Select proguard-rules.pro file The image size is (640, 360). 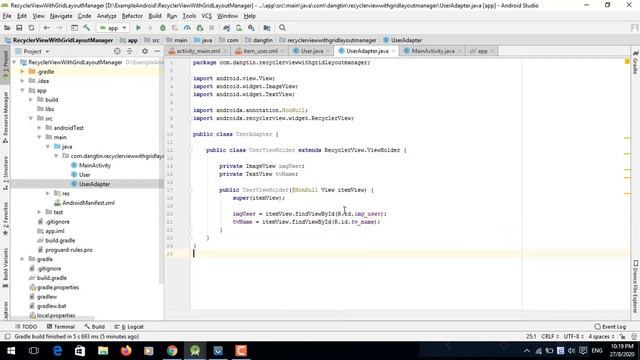(69, 250)
